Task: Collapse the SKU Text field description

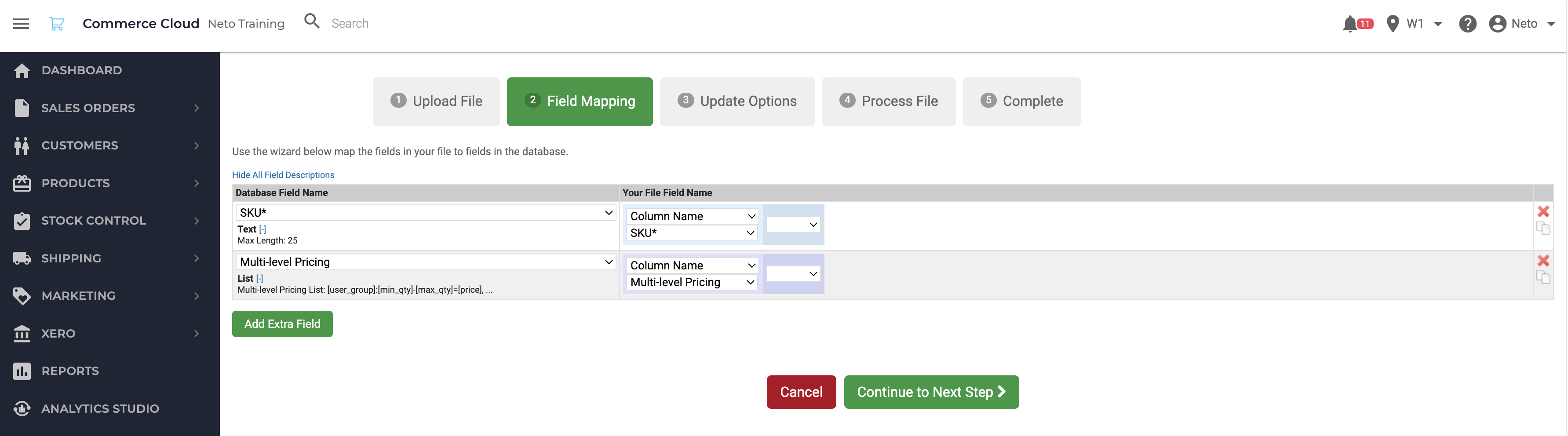Action: pyautogui.click(x=263, y=229)
